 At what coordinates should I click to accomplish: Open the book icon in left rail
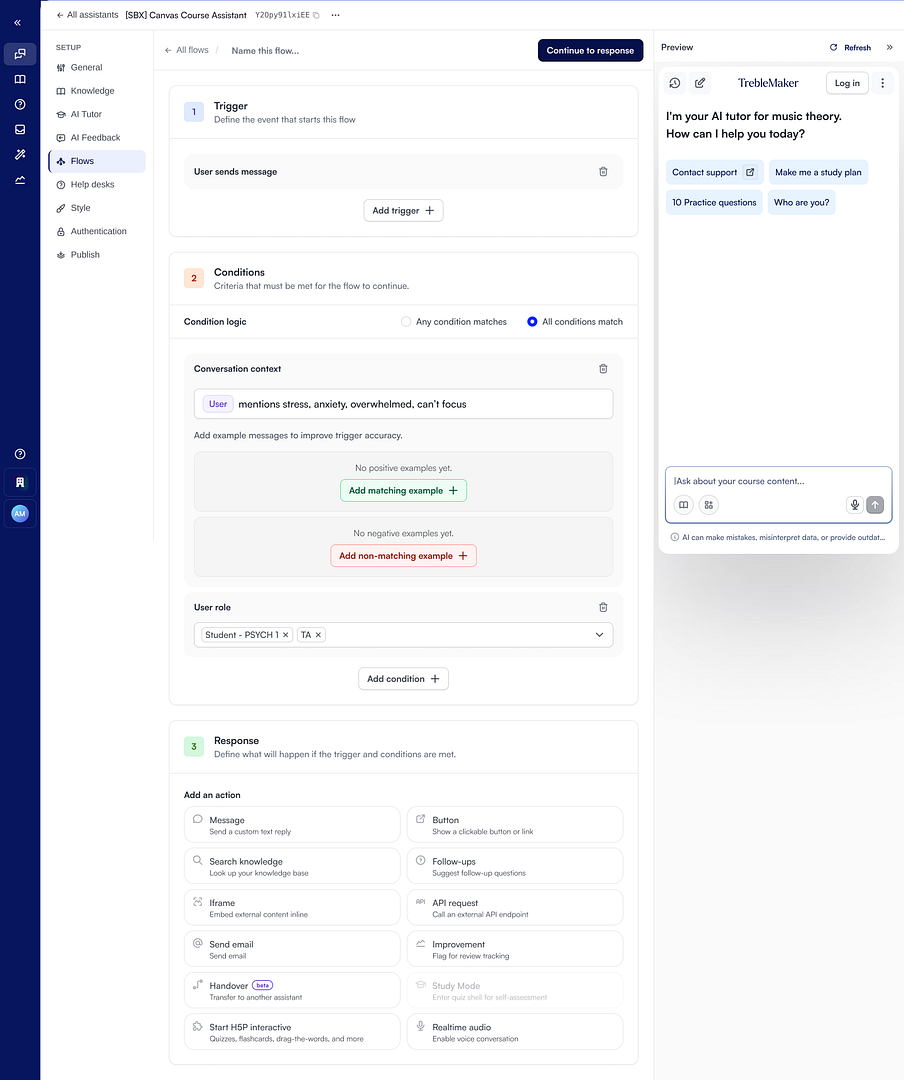20,79
